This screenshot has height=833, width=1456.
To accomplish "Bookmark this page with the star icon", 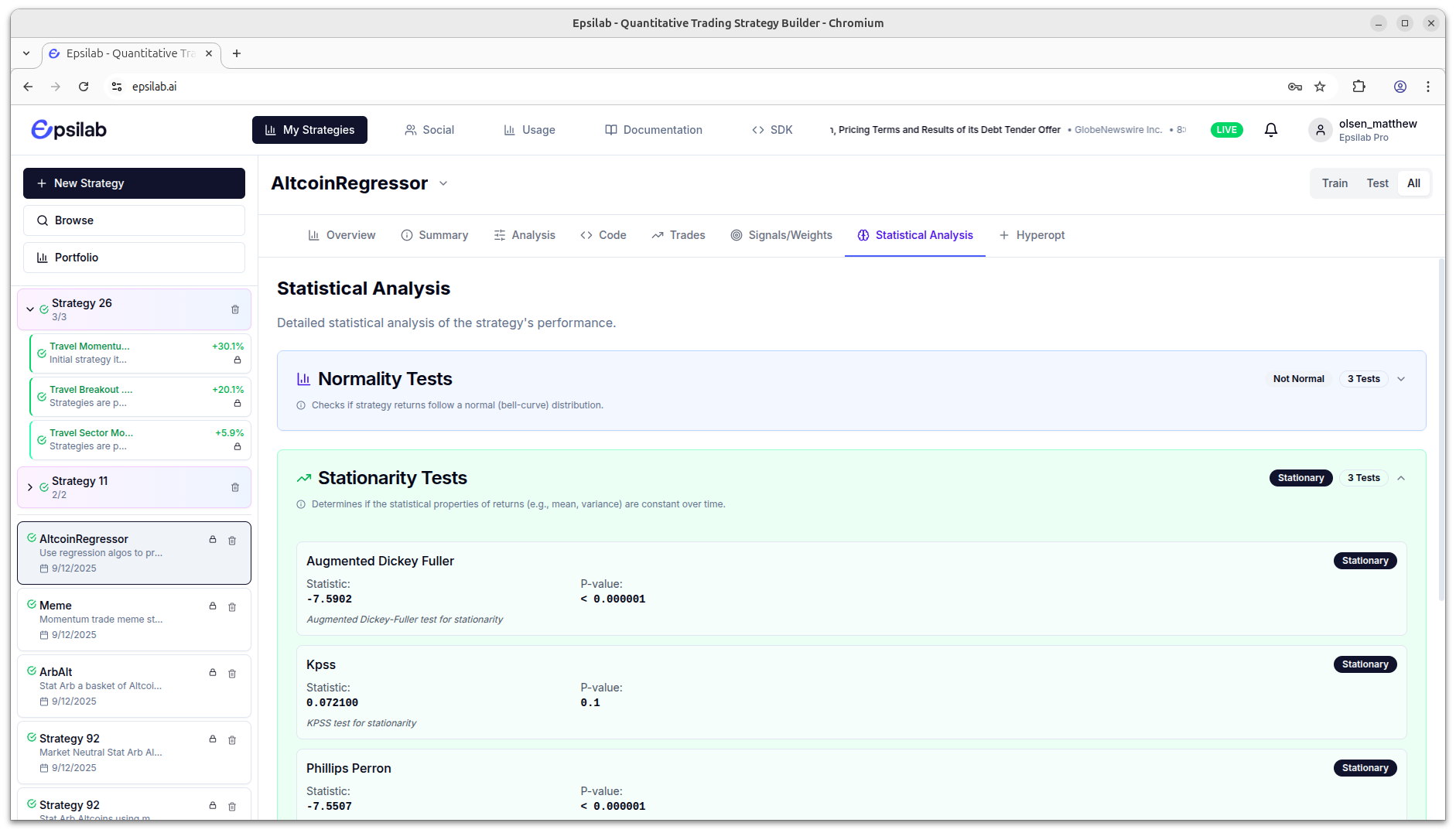I will click(1320, 87).
